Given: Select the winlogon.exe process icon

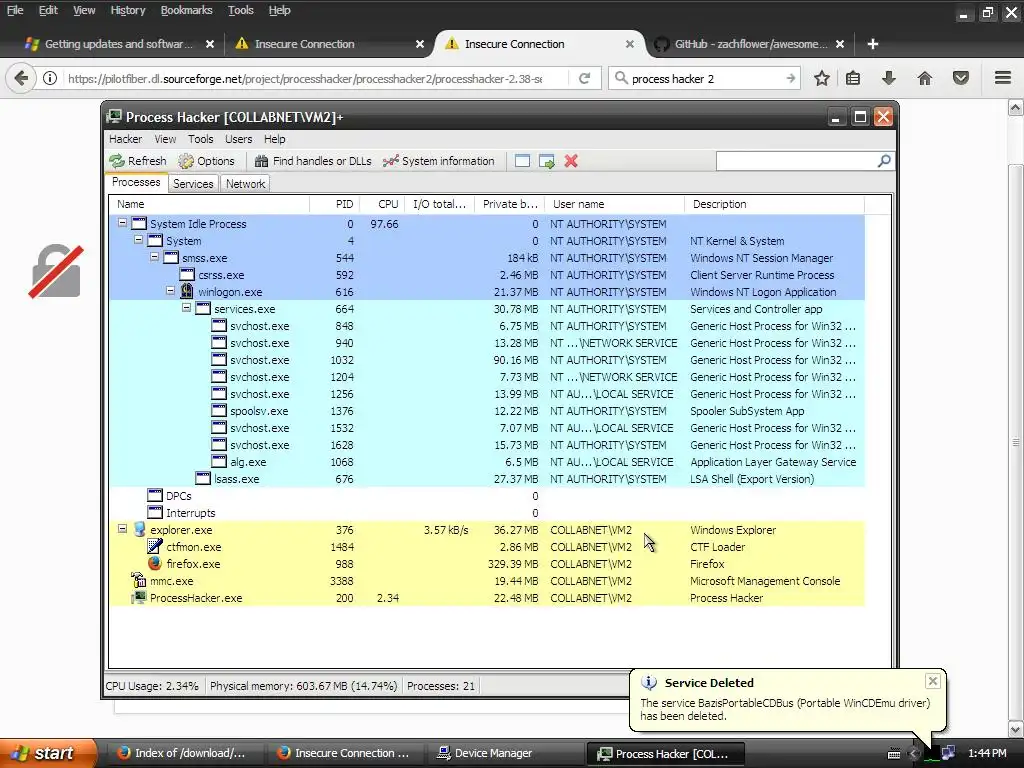Looking at the screenshot, I should 187,291.
